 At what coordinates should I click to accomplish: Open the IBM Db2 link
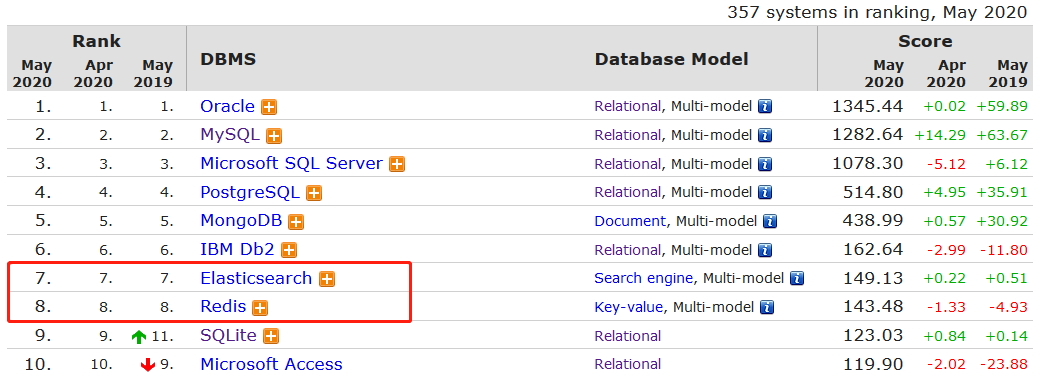(238, 250)
